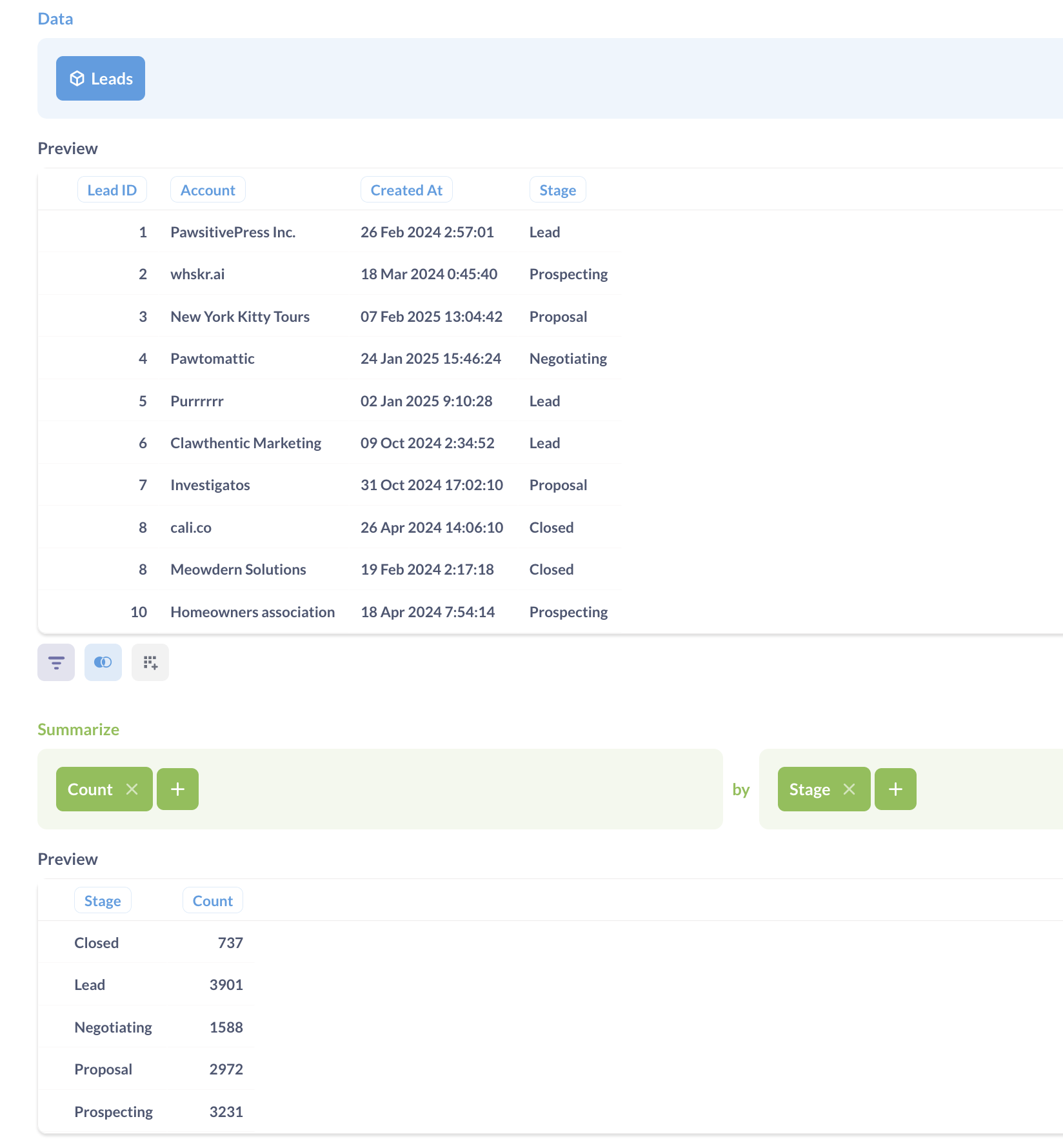Viewport: 1063px width, 1148px height.
Task: Open the Lead ID column menu
Action: (112, 189)
